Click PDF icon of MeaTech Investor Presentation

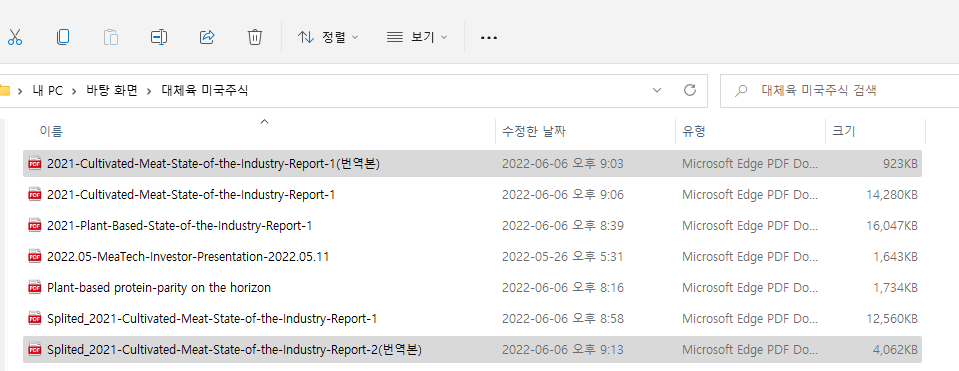pyautogui.click(x=35, y=257)
